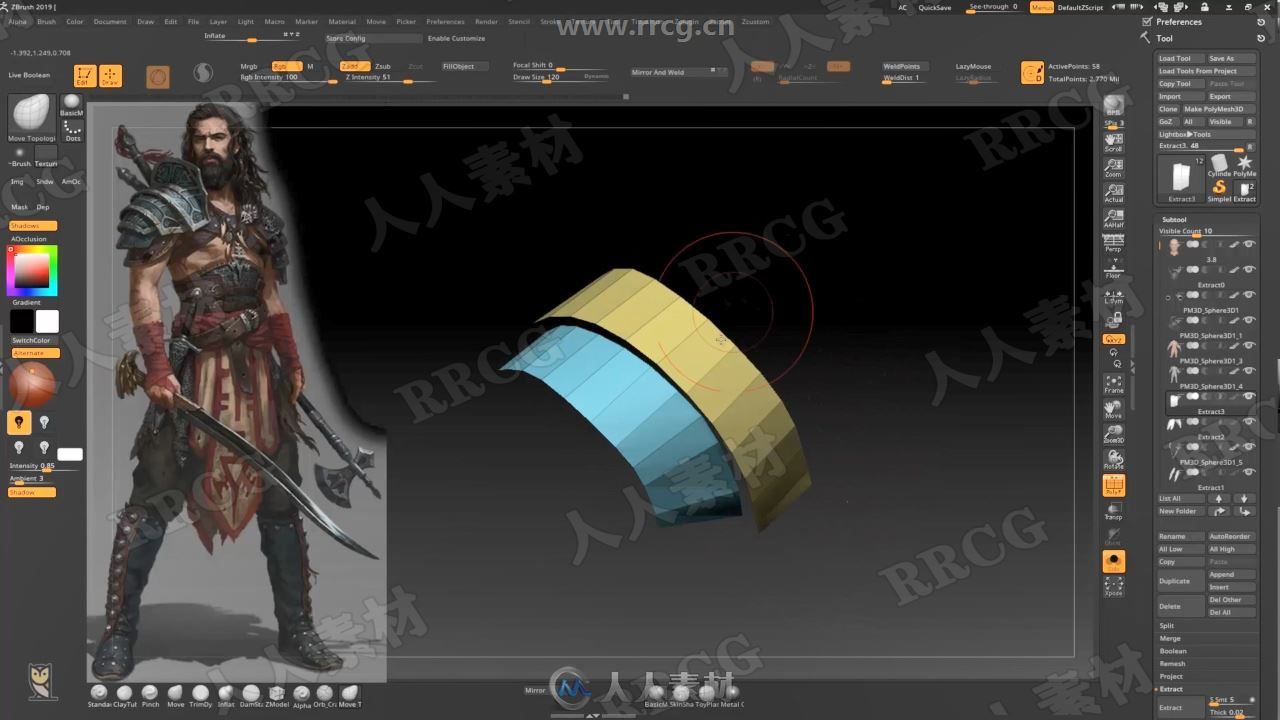Click the Frame mesh icon
The height and width of the screenshot is (720, 1280).
click(x=1113, y=384)
